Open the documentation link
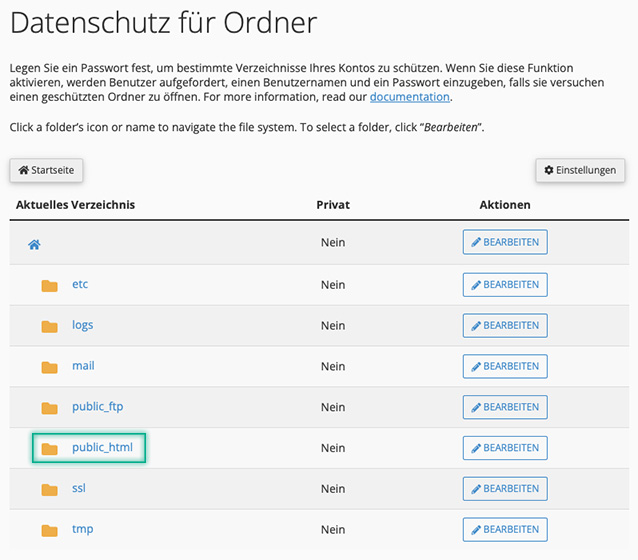The height and width of the screenshot is (560, 638). pos(410,97)
